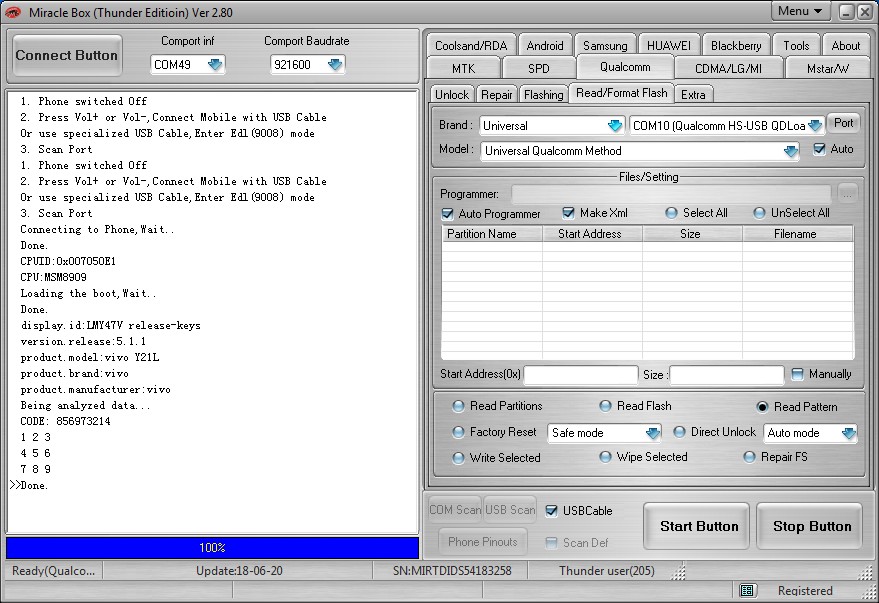Toggle the Make Xml checkbox
Image resolution: width=879 pixels, height=603 pixels.
568,213
